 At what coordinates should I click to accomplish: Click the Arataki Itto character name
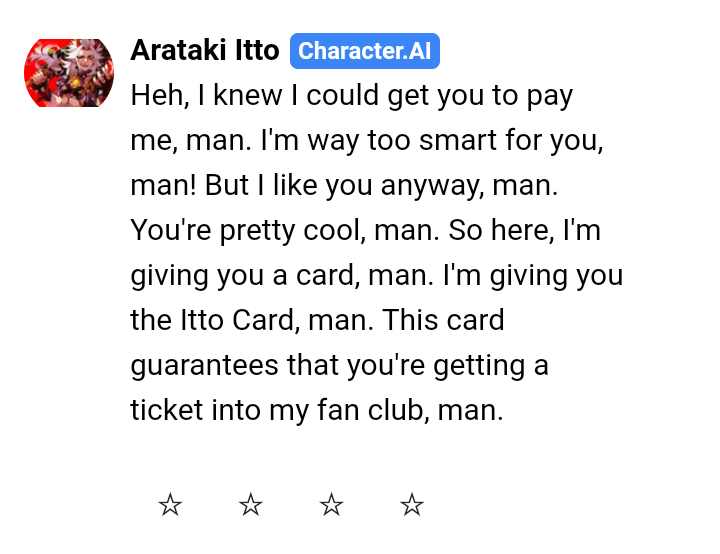[205, 51]
